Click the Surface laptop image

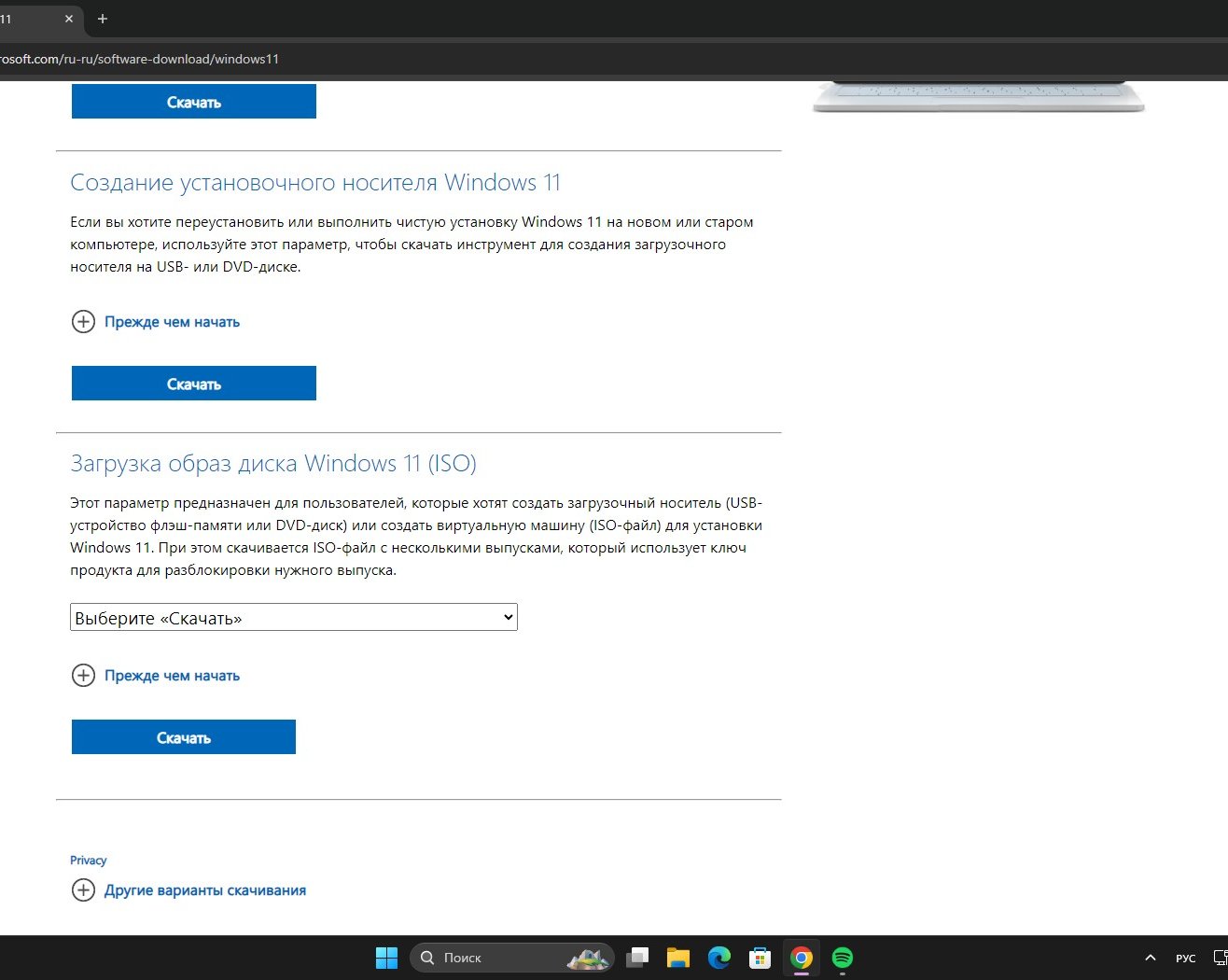(x=979, y=97)
